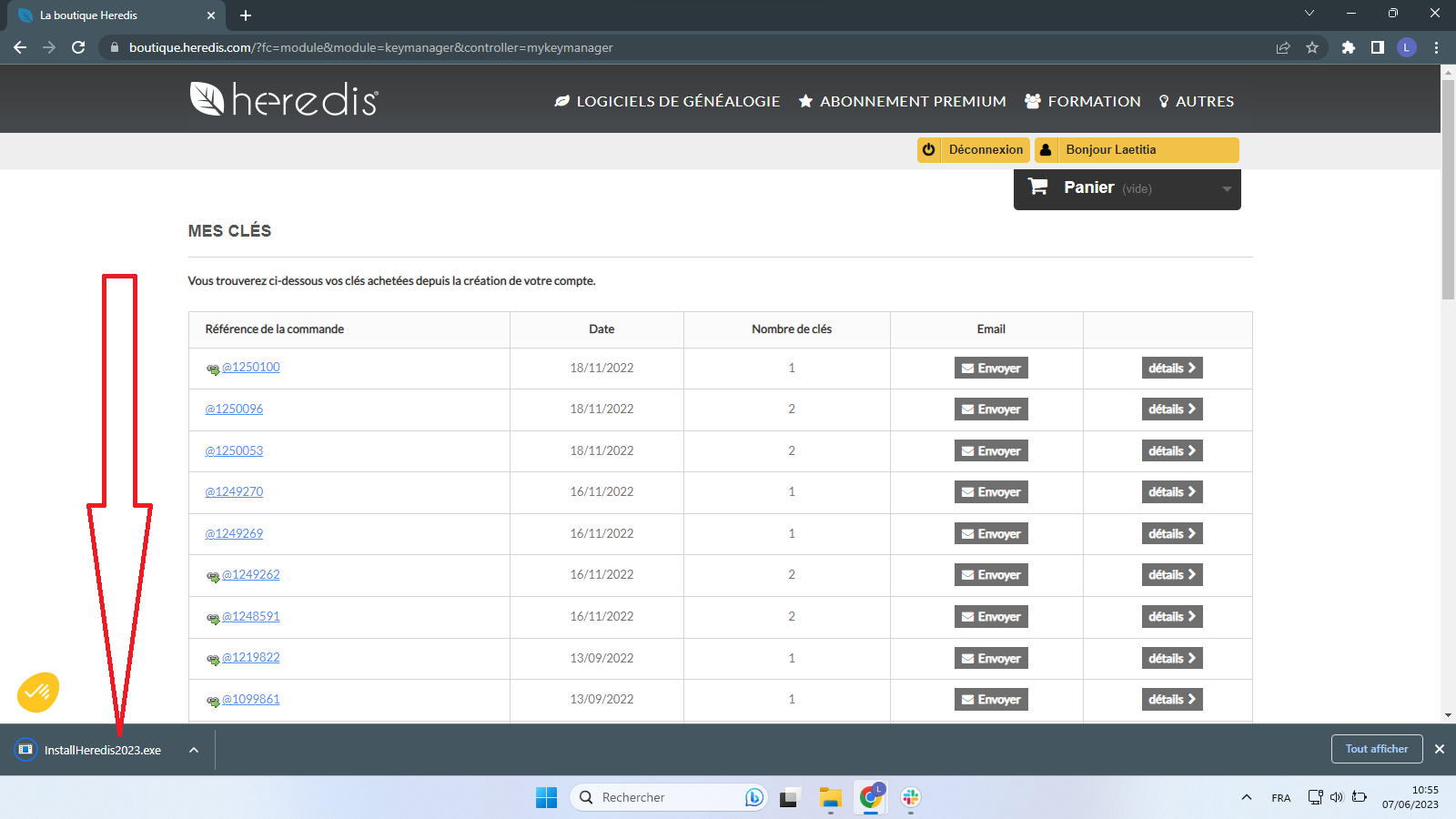Open Slack from the taskbar
This screenshot has width=1456, height=819.
point(911,797)
